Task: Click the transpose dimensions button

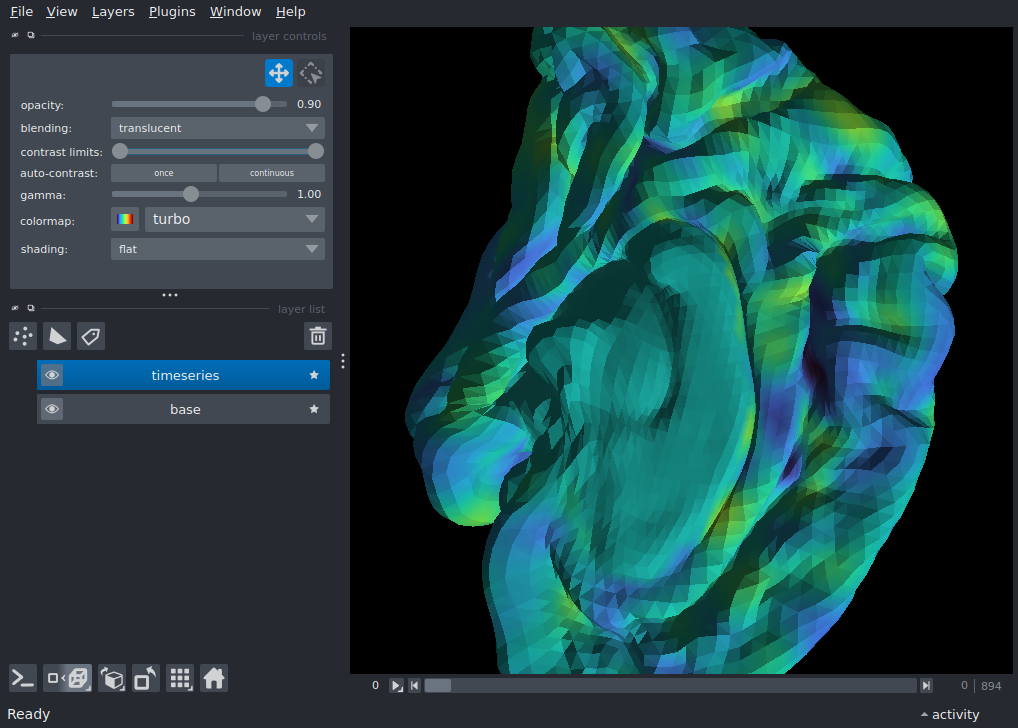Action: [x=146, y=679]
